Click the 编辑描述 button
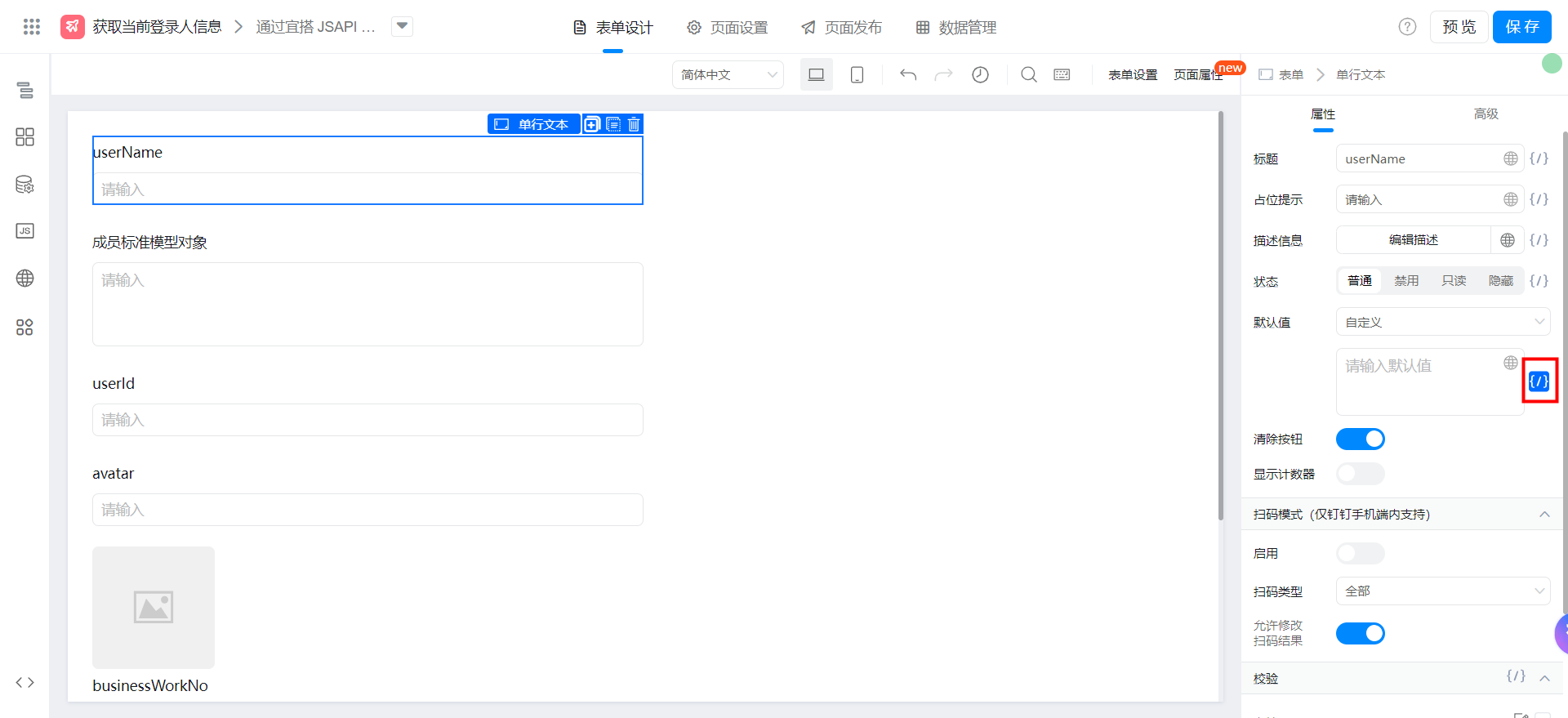Screen dimensions: 1568x718 1414,240
